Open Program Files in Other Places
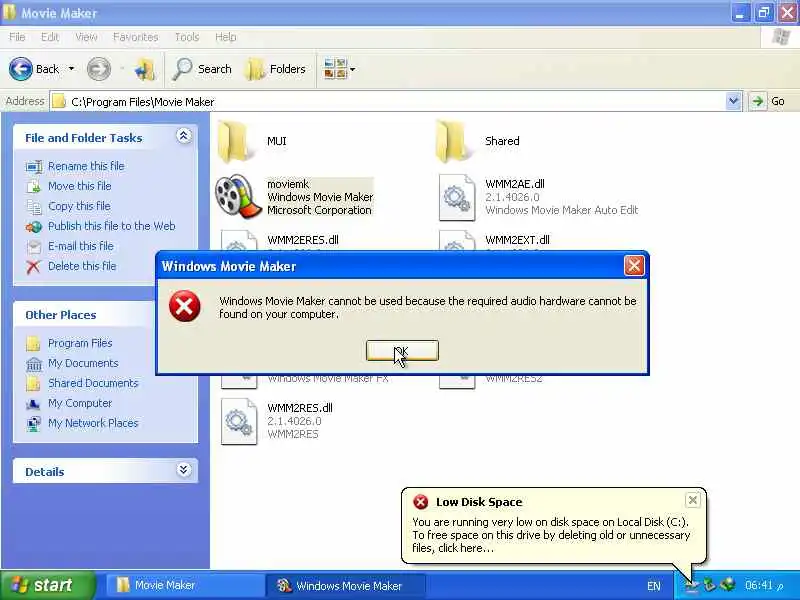 [x=80, y=343]
